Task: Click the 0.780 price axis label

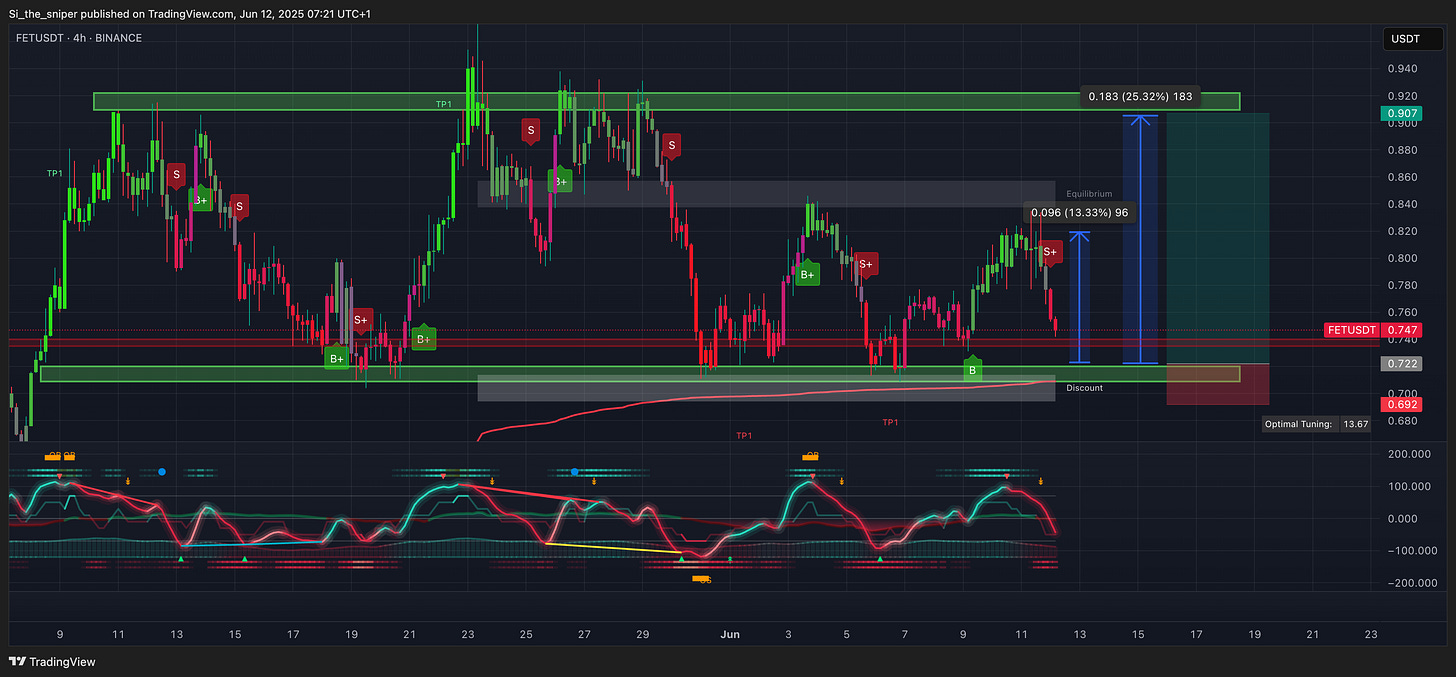Action: pyautogui.click(x=1401, y=285)
